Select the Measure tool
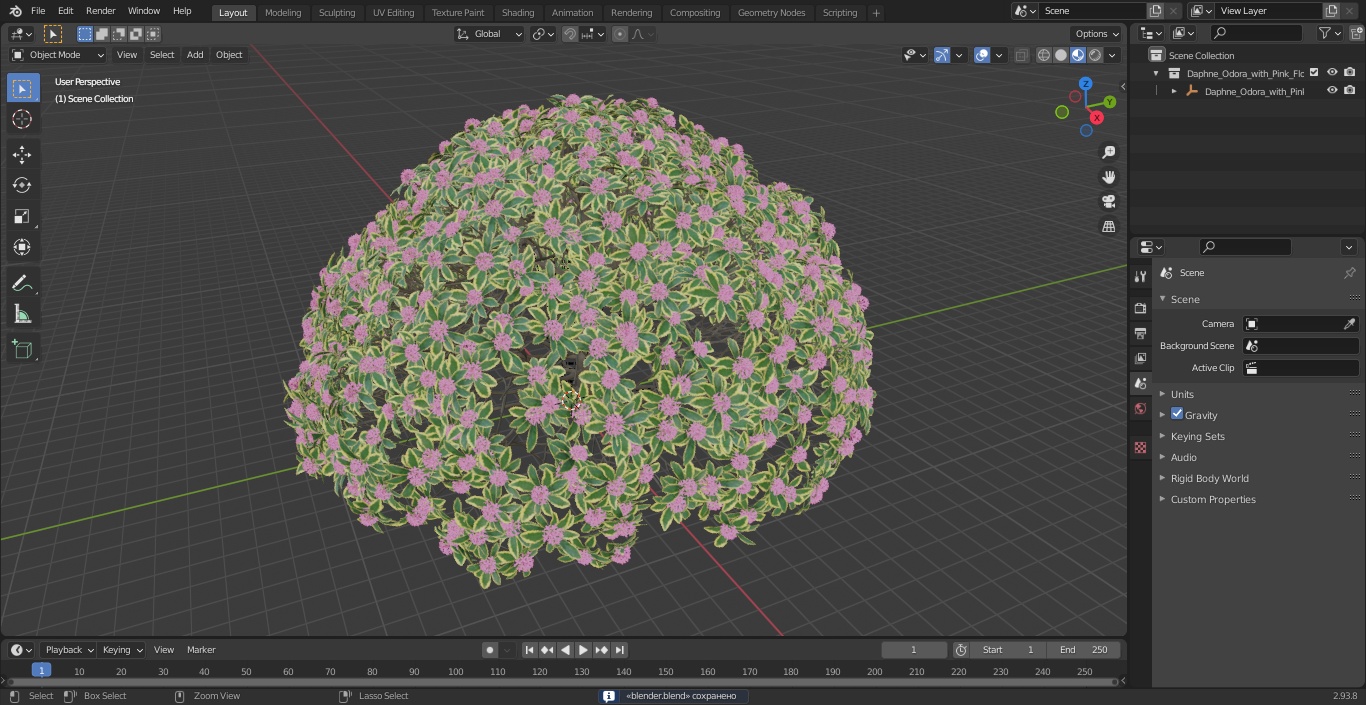The height and width of the screenshot is (705, 1366). [22, 315]
